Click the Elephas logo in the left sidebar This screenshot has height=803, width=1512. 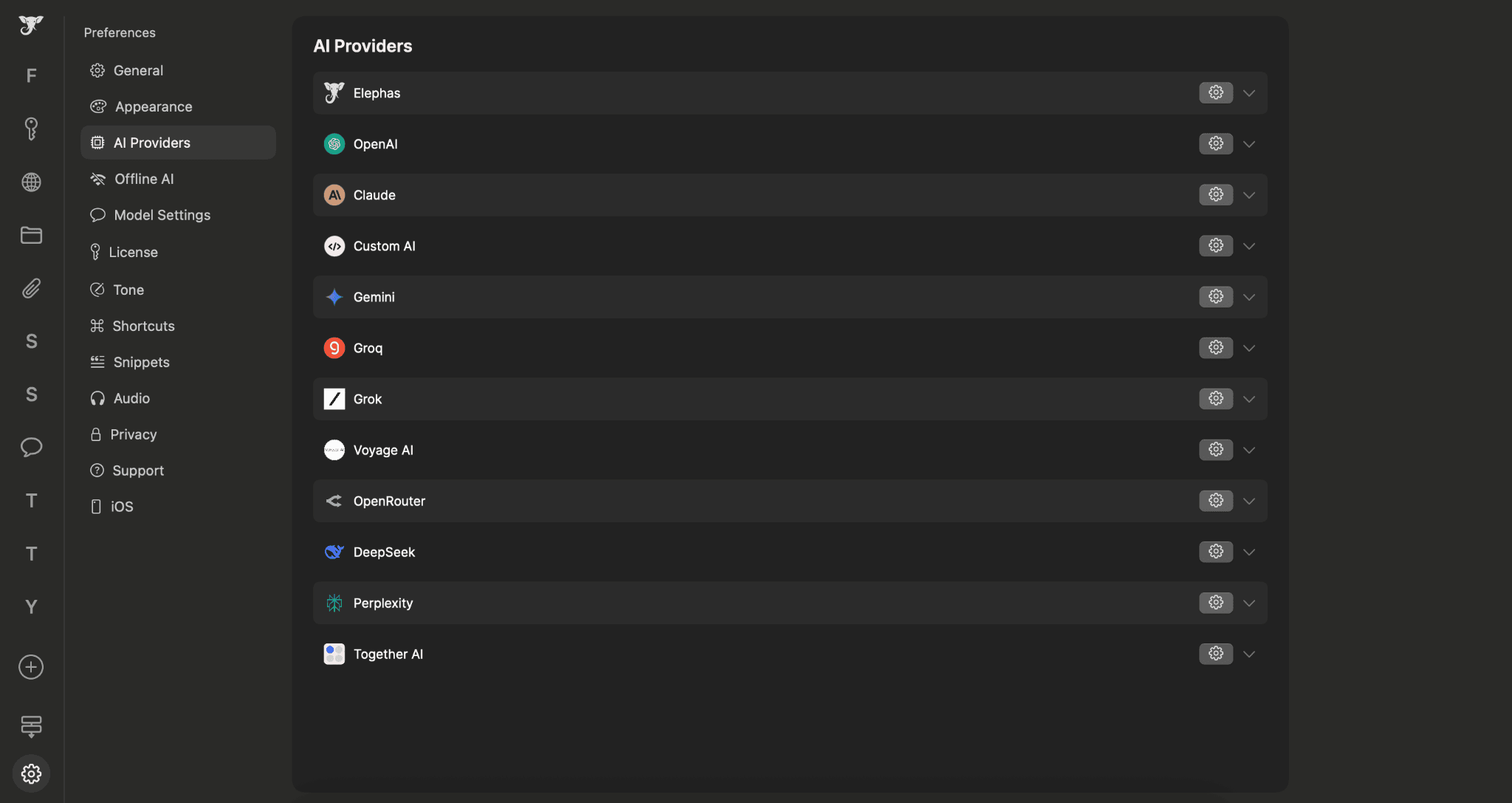tap(31, 25)
